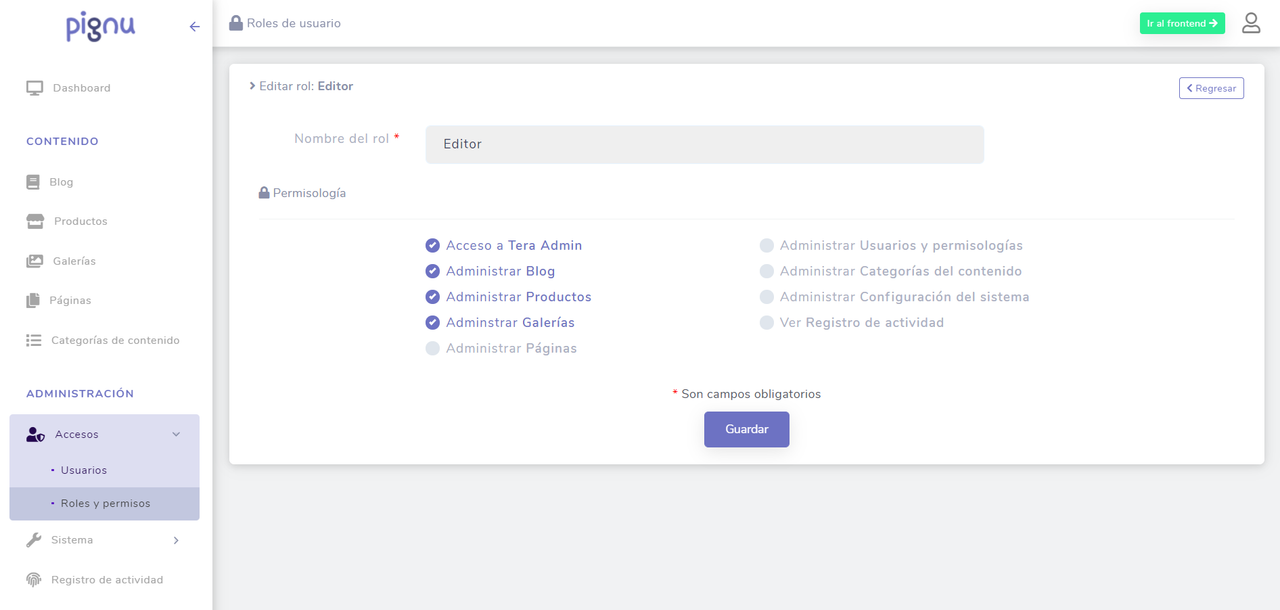Click the Regresar button

(x=1211, y=88)
